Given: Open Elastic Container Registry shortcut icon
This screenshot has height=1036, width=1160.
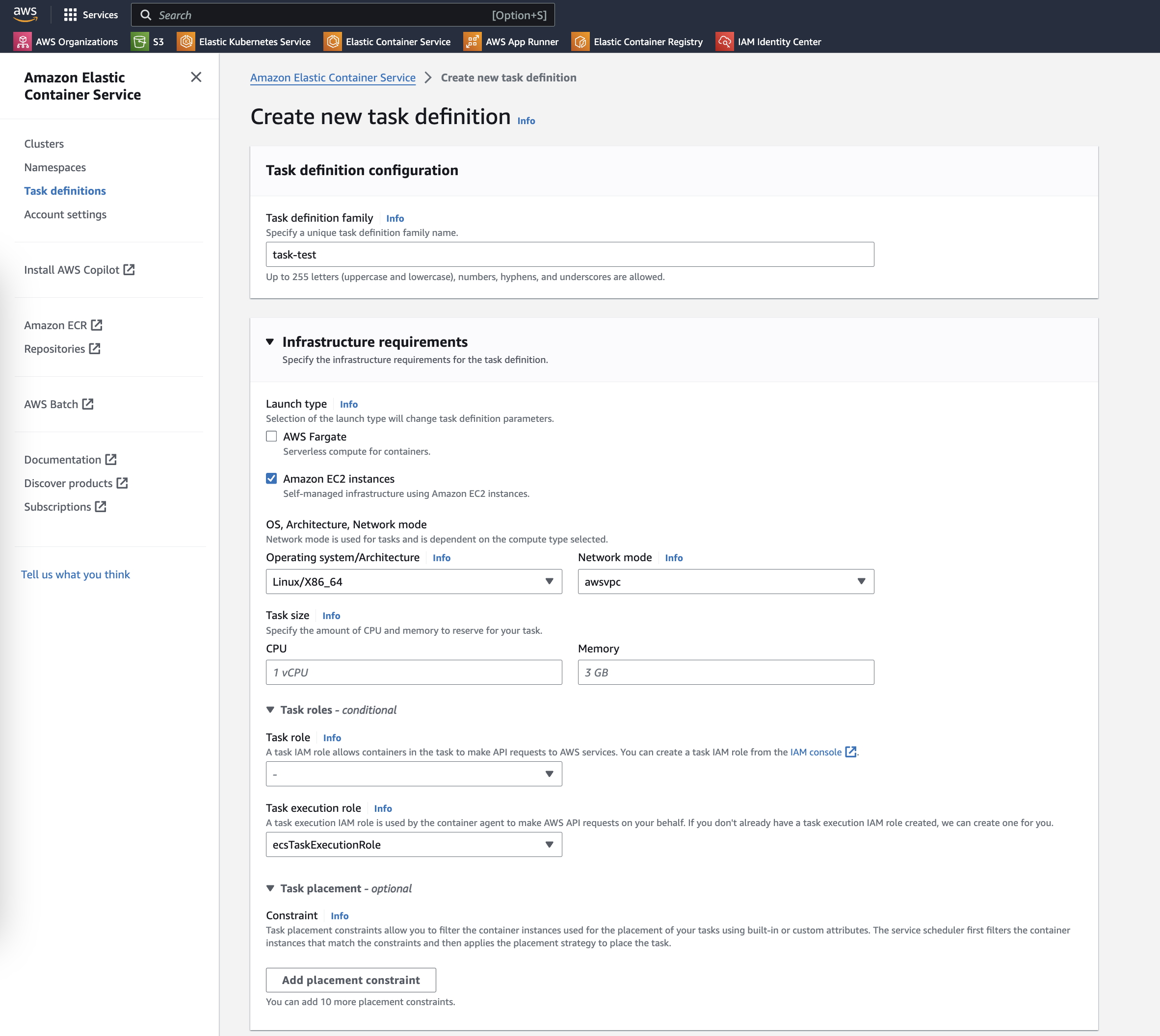Looking at the screenshot, I should (x=580, y=42).
